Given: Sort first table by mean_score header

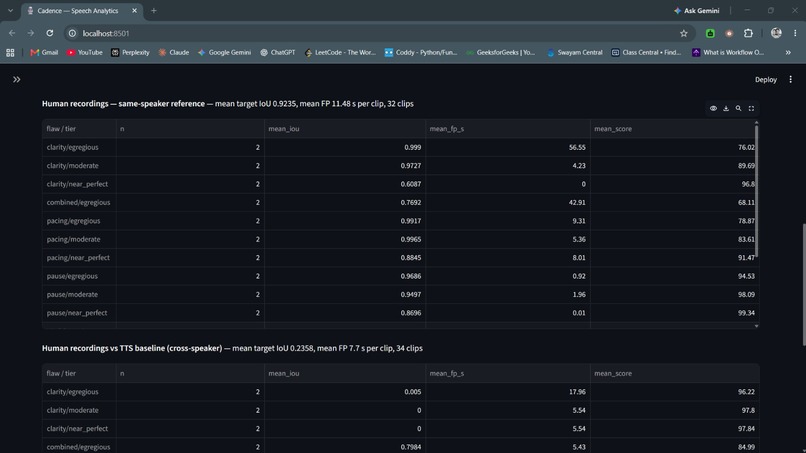Looking at the screenshot, I should pyautogui.click(x=672, y=129).
